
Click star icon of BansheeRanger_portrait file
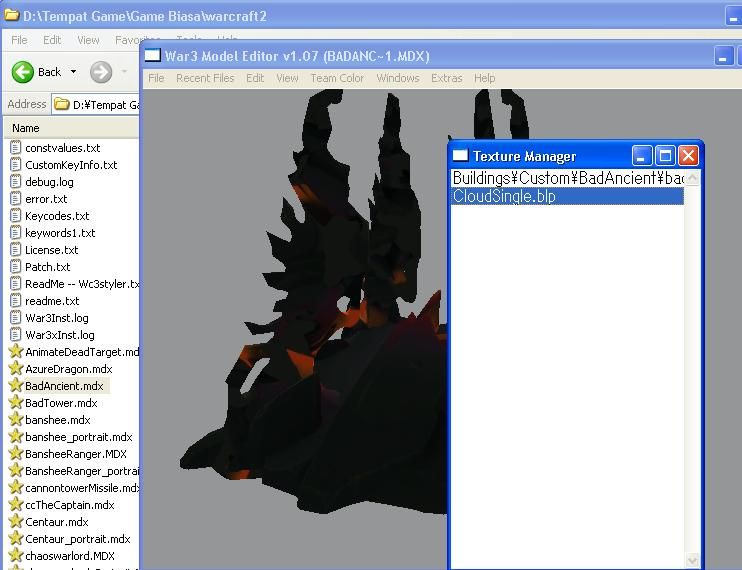point(16,471)
